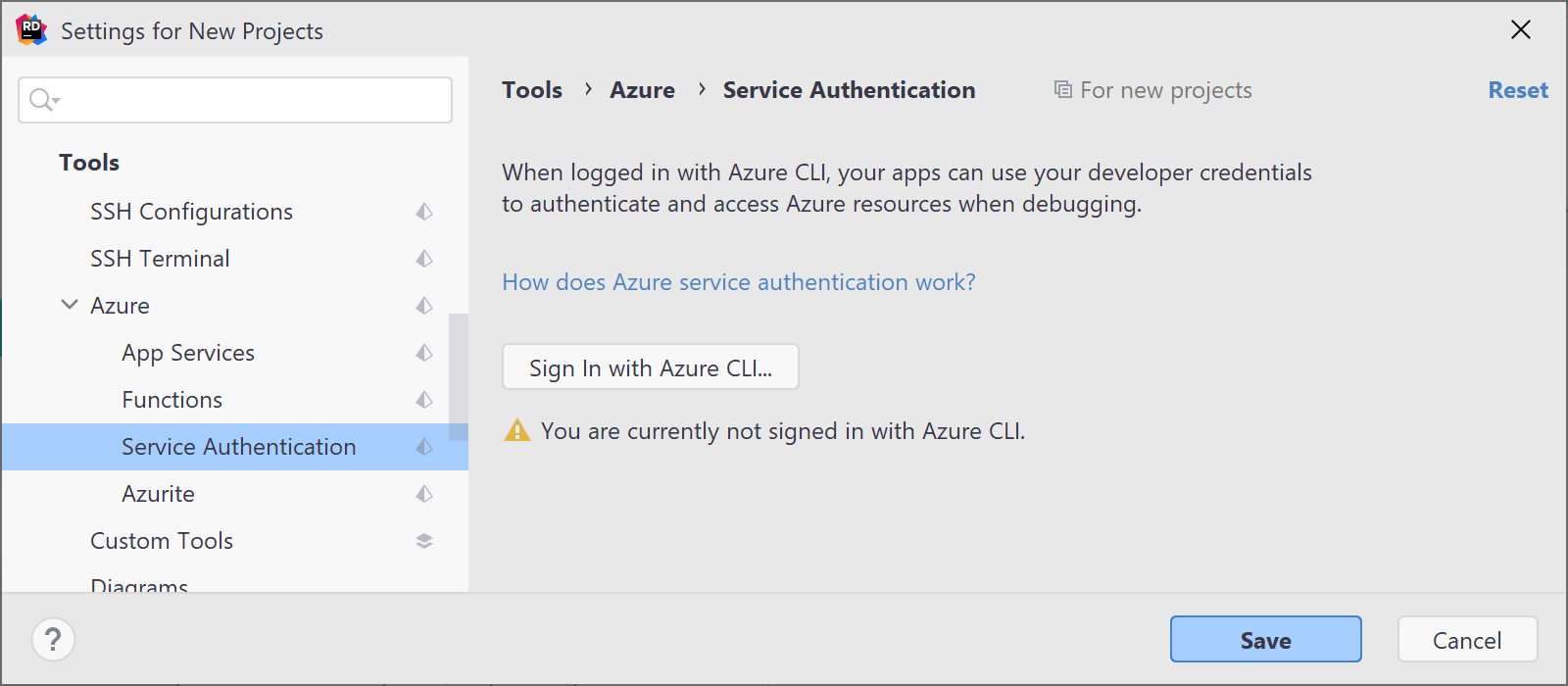
Task: Click the magnifier icon in the search field
Action: pos(40,99)
